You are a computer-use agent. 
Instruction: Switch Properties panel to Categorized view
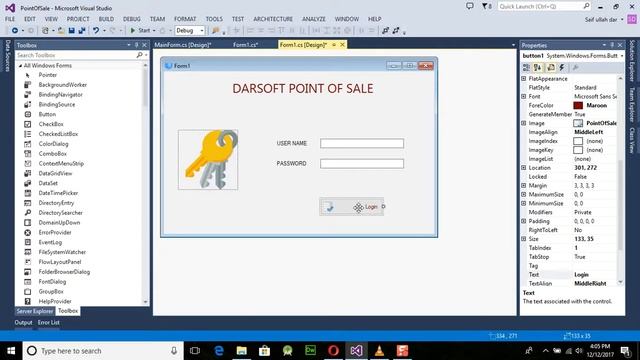526,68
